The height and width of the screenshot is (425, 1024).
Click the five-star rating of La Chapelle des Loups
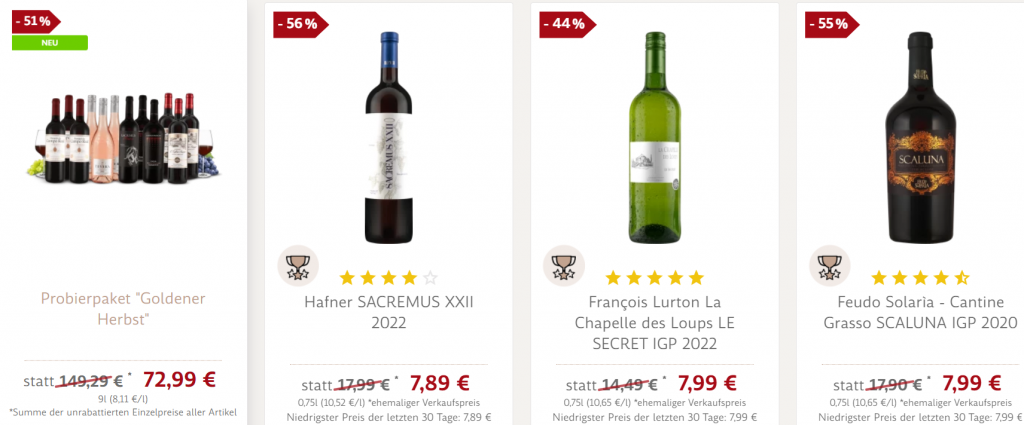pos(654,278)
